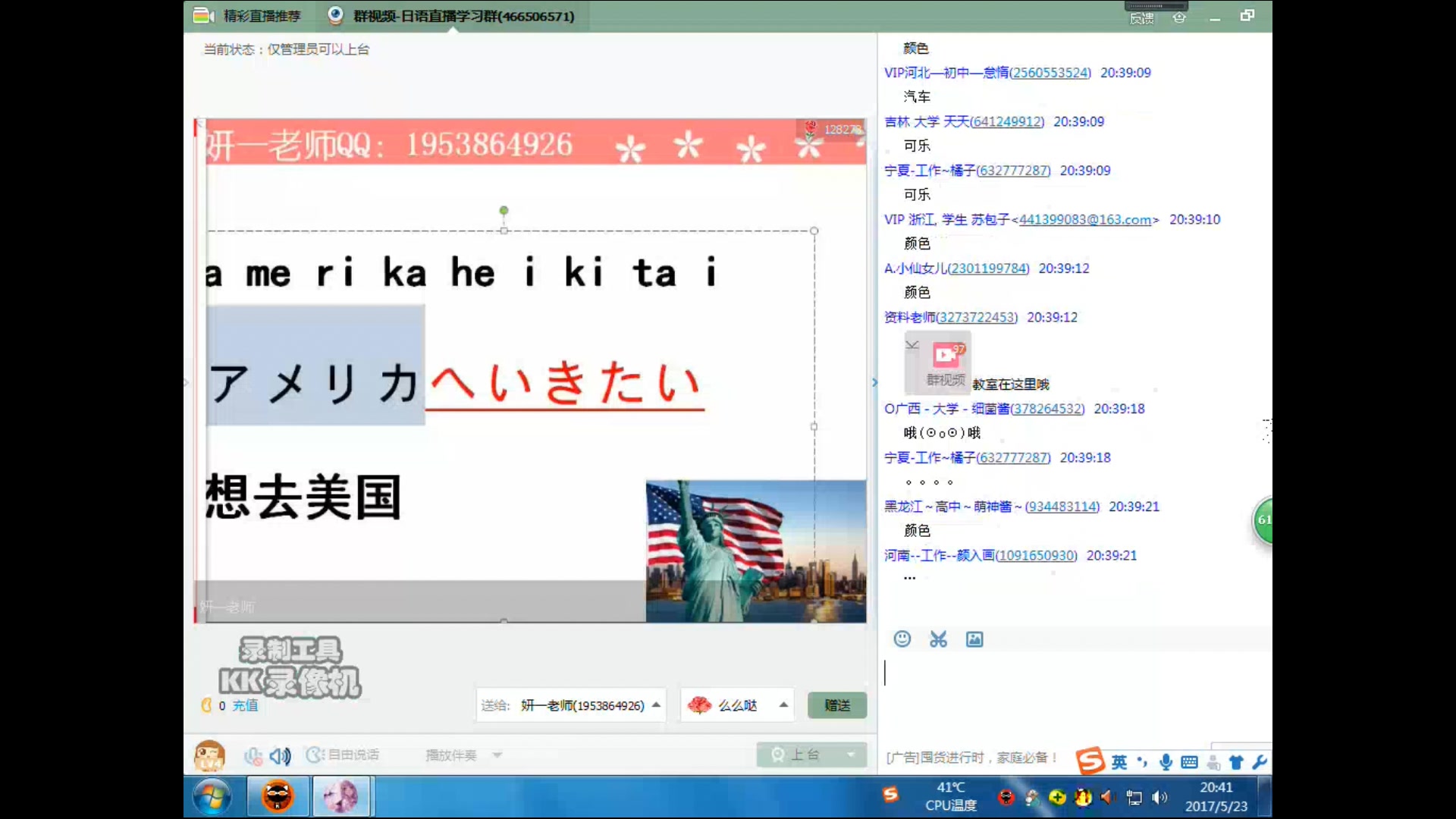Click the Sogou input method S logo

(1090, 761)
